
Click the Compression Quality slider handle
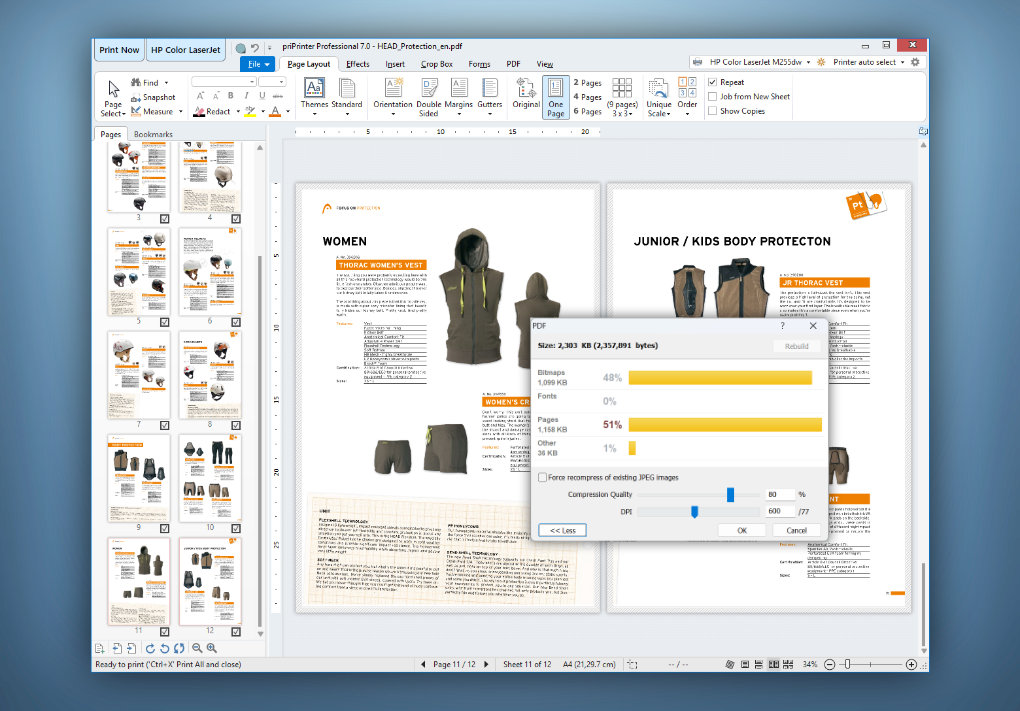(731, 495)
